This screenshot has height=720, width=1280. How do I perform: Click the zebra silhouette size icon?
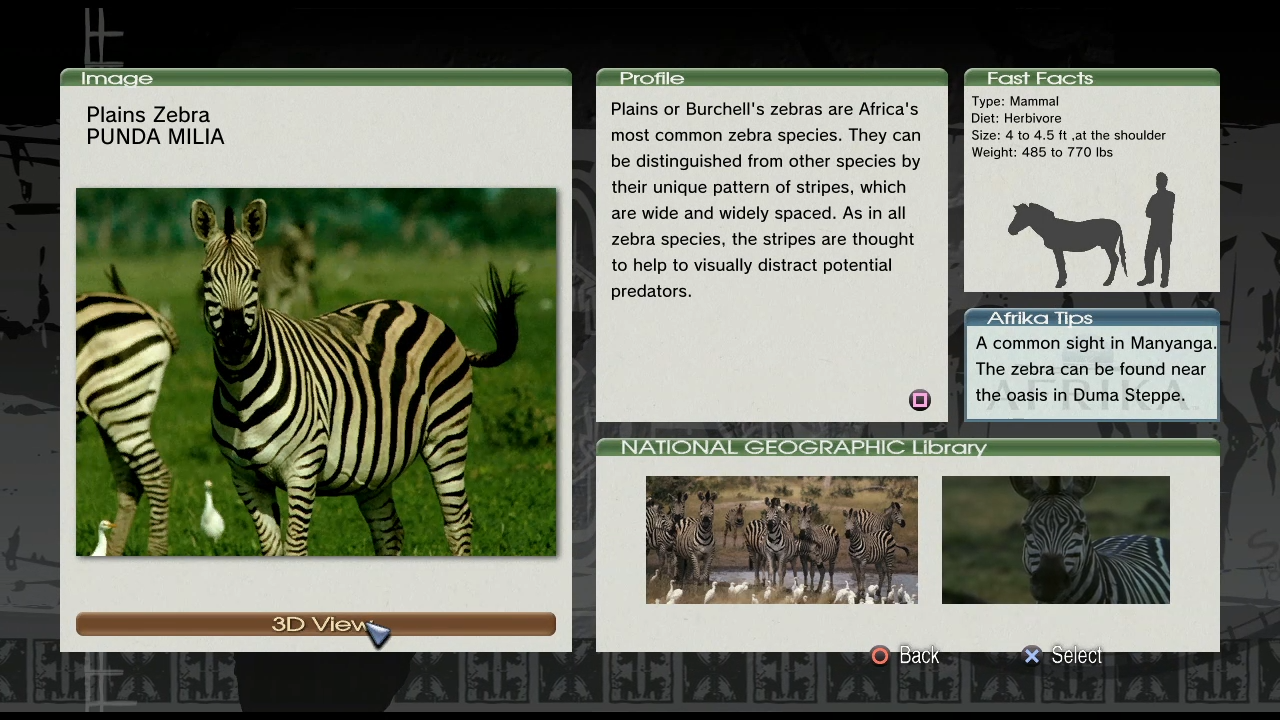1067,244
